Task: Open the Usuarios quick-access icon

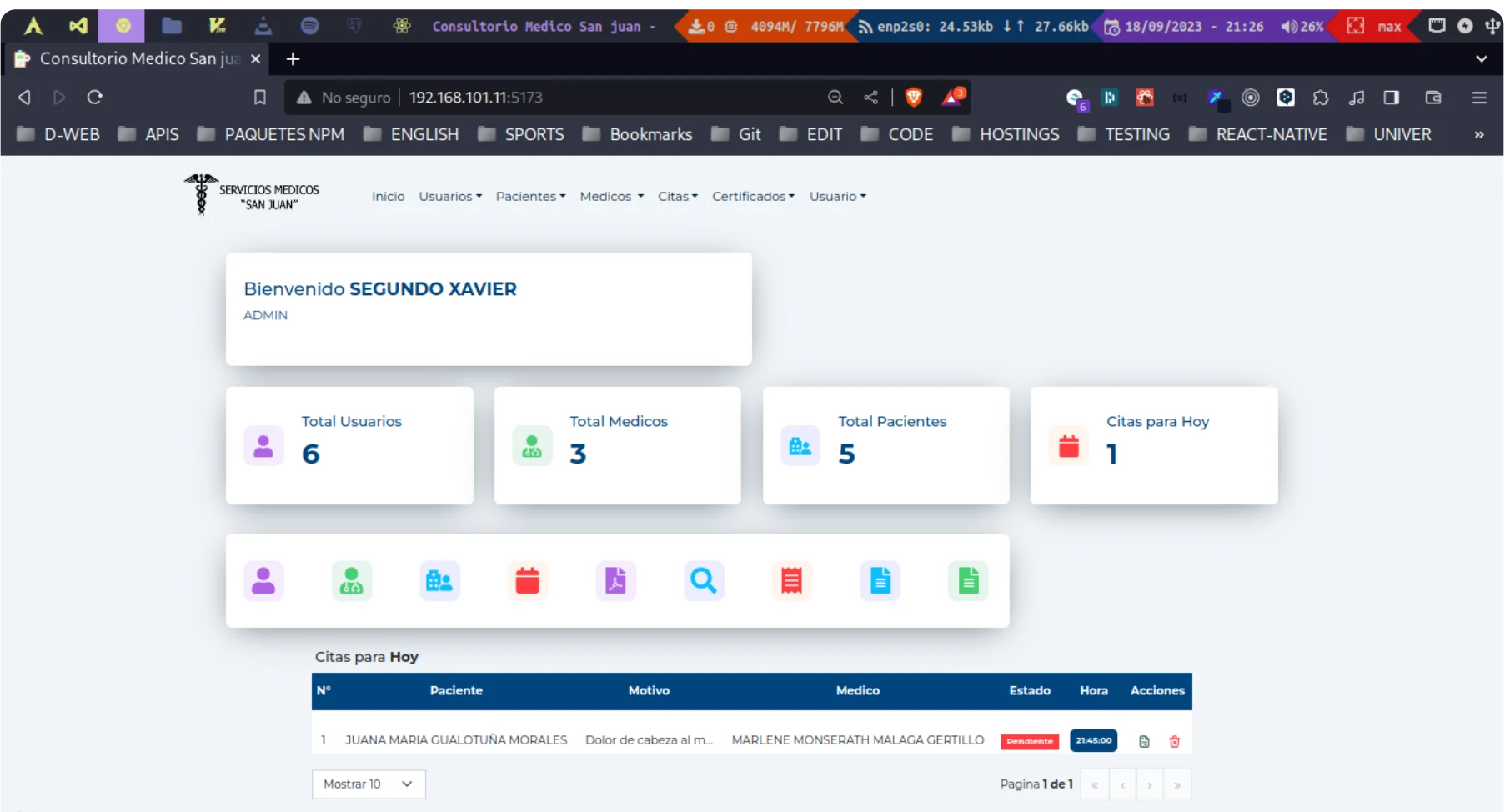Action: tap(263, 581)
